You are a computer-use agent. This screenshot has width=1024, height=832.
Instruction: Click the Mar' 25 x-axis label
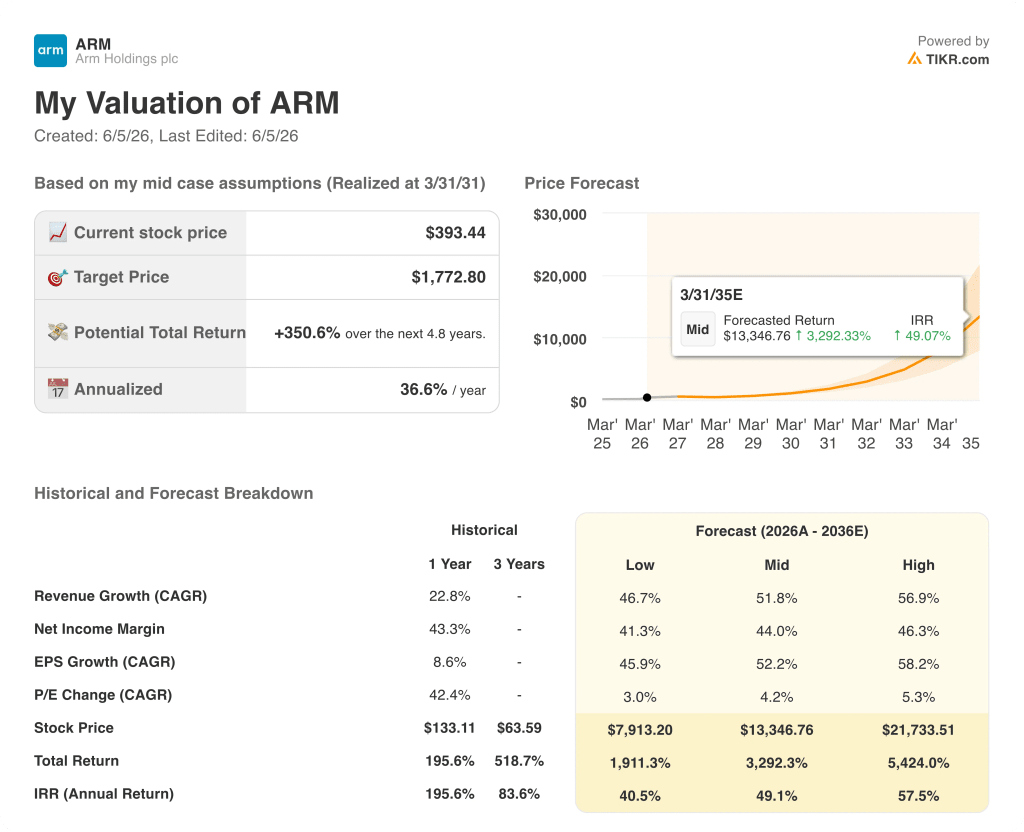tap(602, 434)
